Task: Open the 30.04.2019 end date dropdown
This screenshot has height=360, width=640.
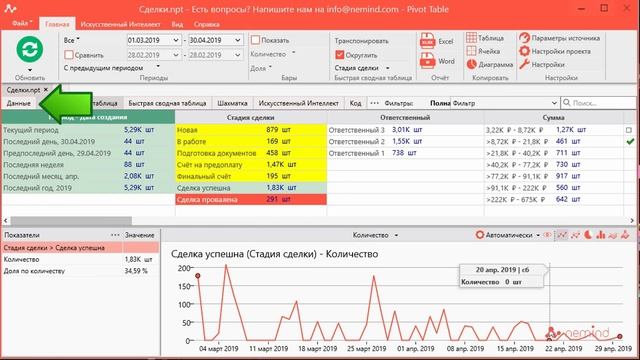Action: point(238,40)
